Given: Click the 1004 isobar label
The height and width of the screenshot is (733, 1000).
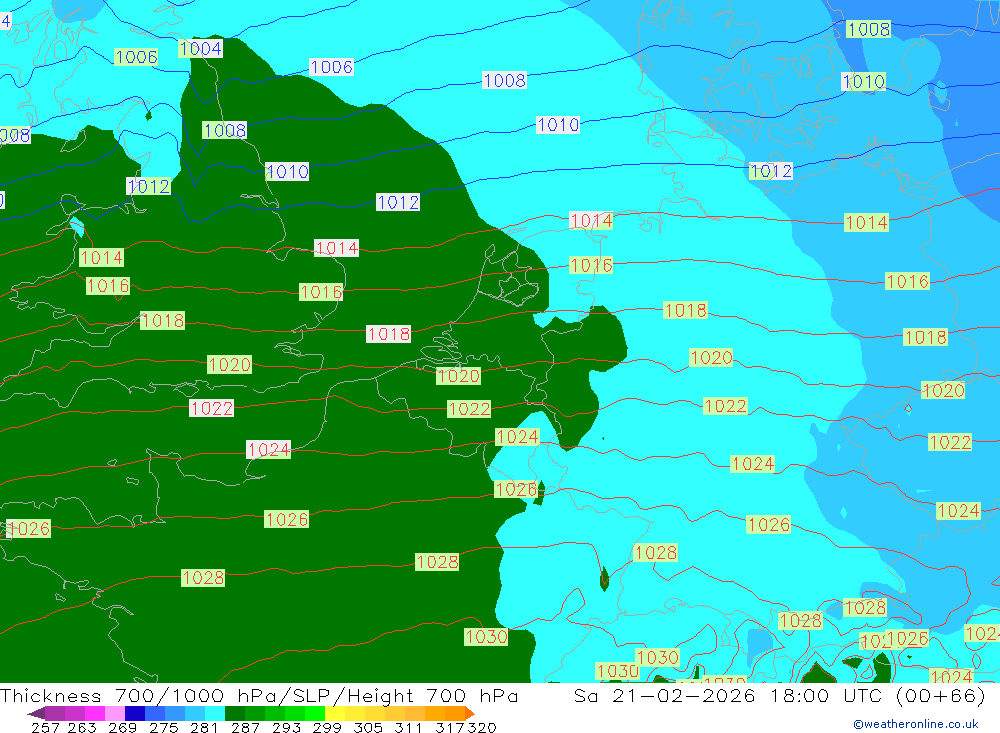Looking at the screenshot, I should coord(200,48).
